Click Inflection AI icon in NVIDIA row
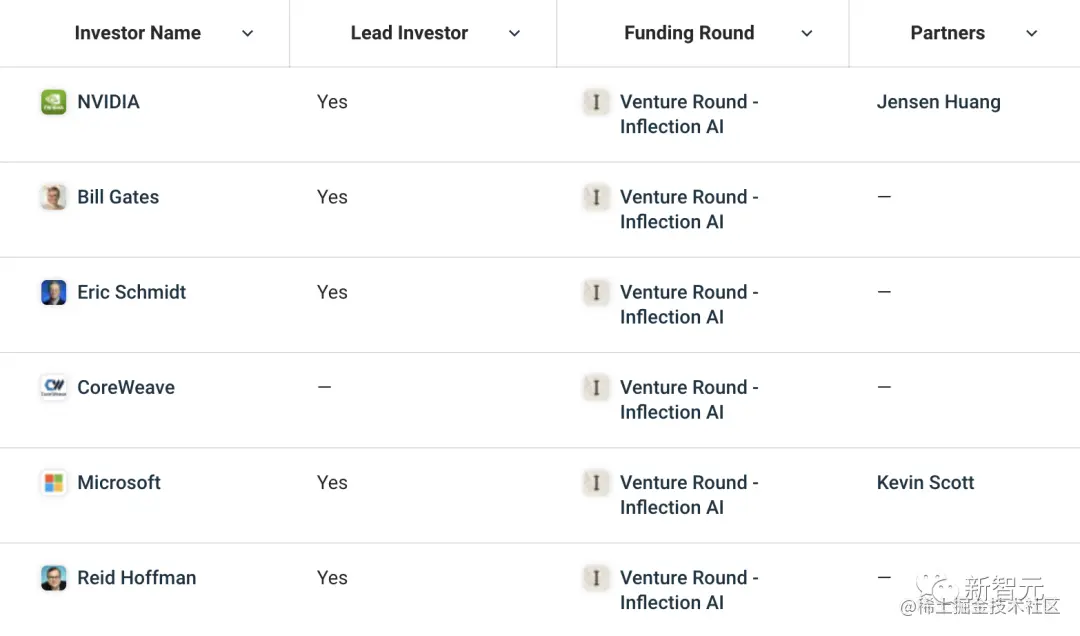This screenshot has width=1080, height=636. coord(596,102)
